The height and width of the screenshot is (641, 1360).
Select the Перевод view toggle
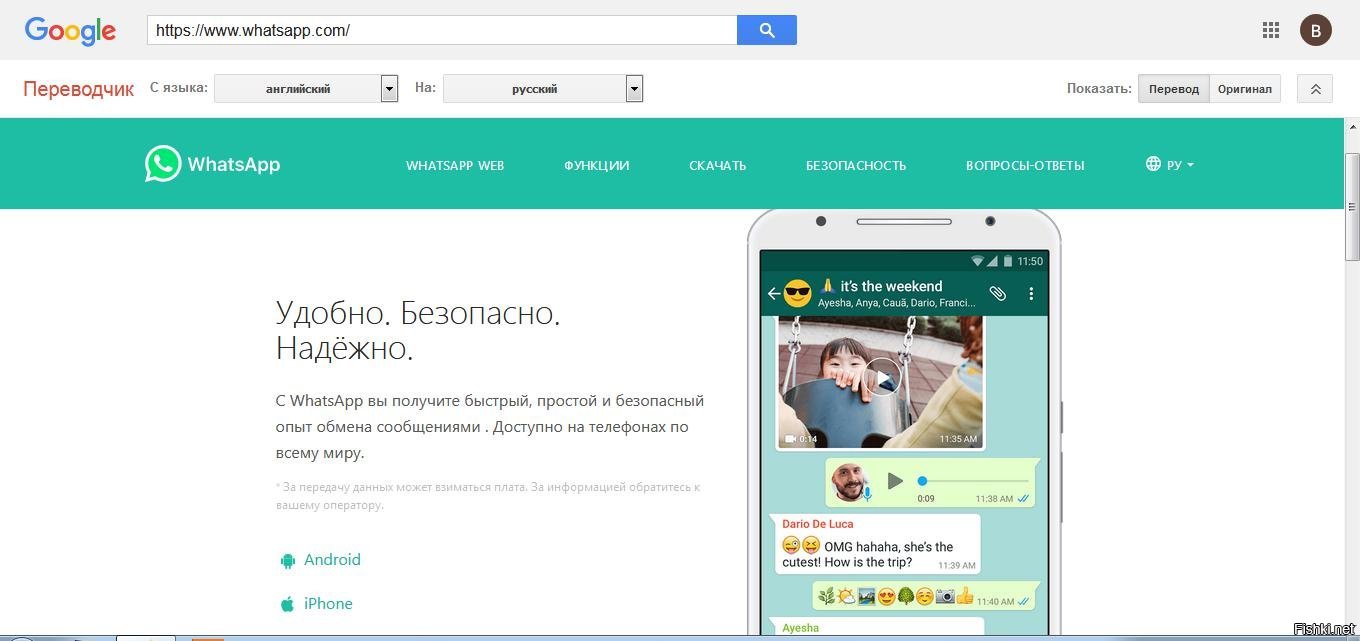[x=1173, y=89]
